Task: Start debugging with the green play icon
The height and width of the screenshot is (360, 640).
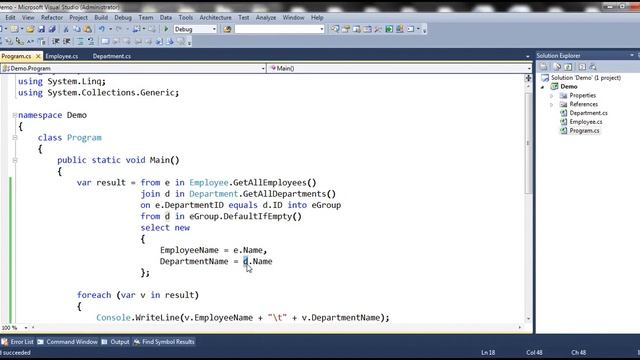Action: (166, 29)
